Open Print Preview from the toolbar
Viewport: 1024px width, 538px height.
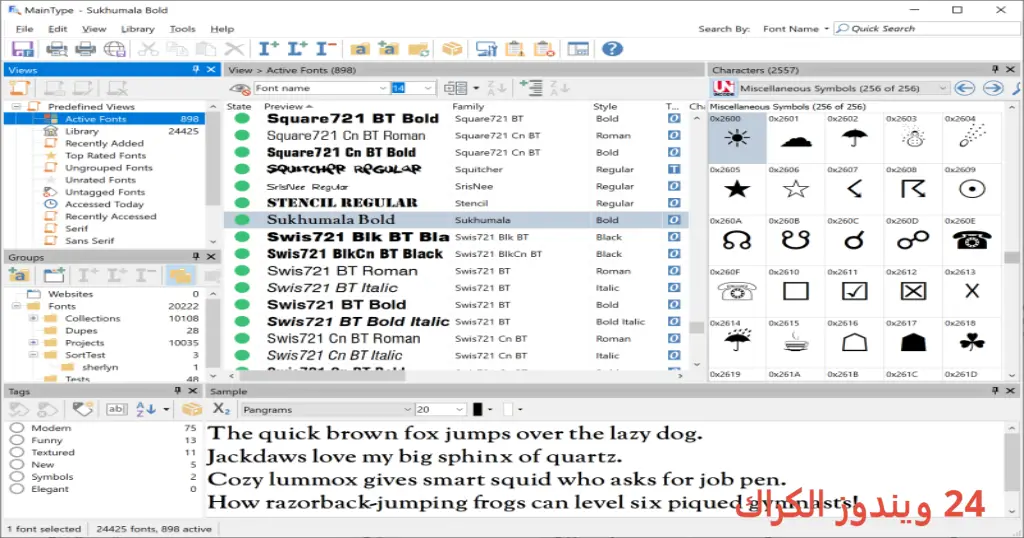57,49
